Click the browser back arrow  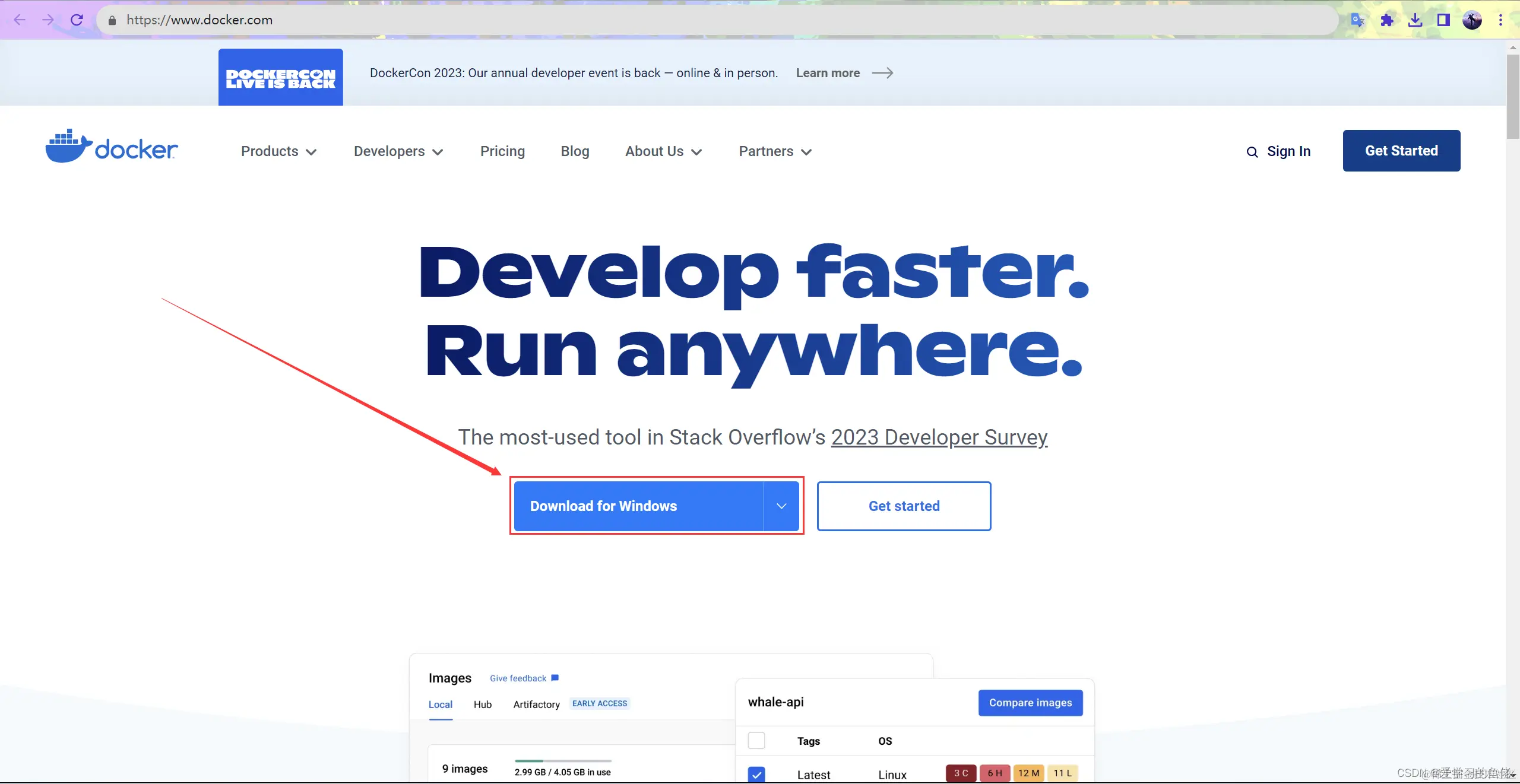(x=20, y=20)
